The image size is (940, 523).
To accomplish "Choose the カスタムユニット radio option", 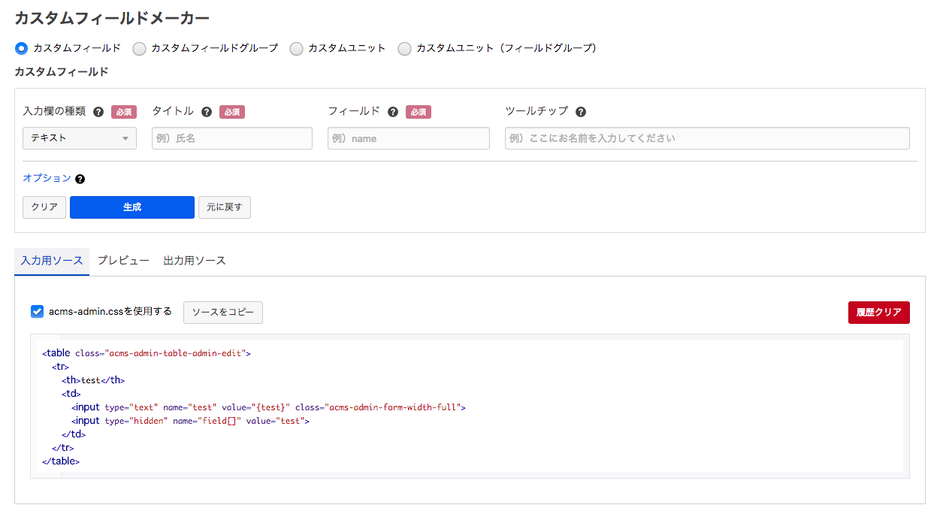I will click(x=297, y=48).
